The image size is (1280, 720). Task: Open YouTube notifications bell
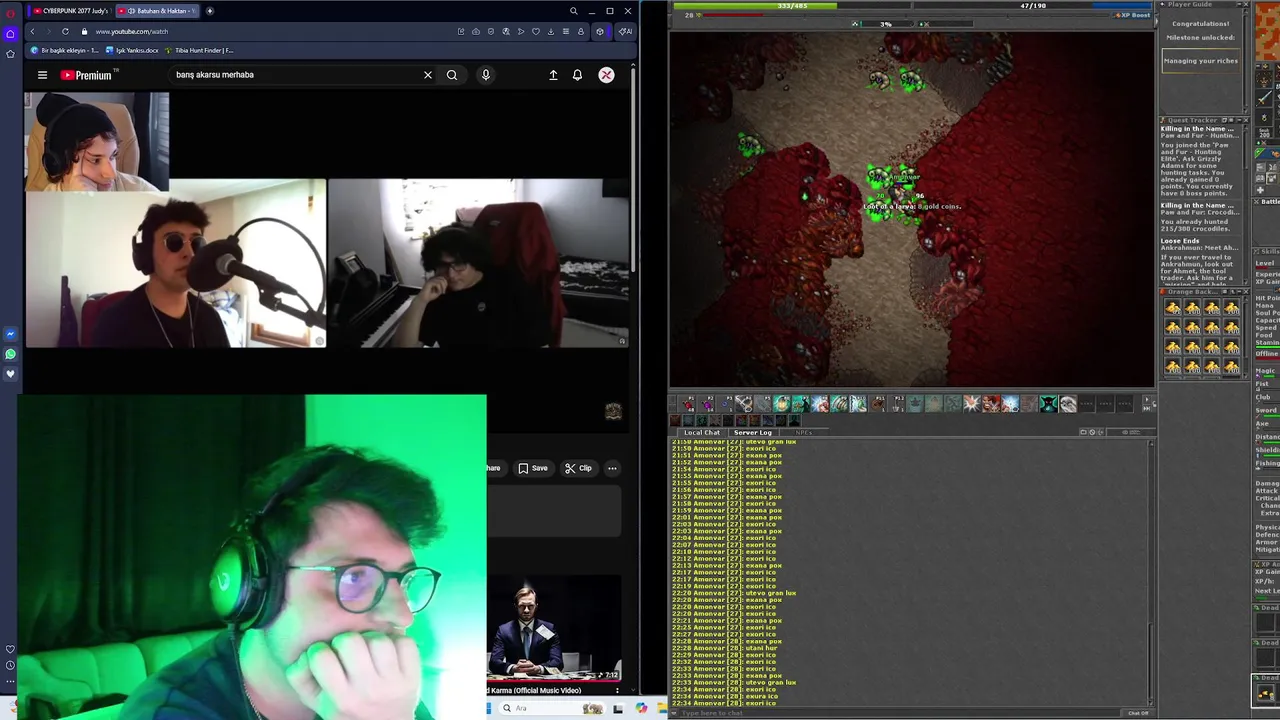pyautogui.click(x=577, y=75)
